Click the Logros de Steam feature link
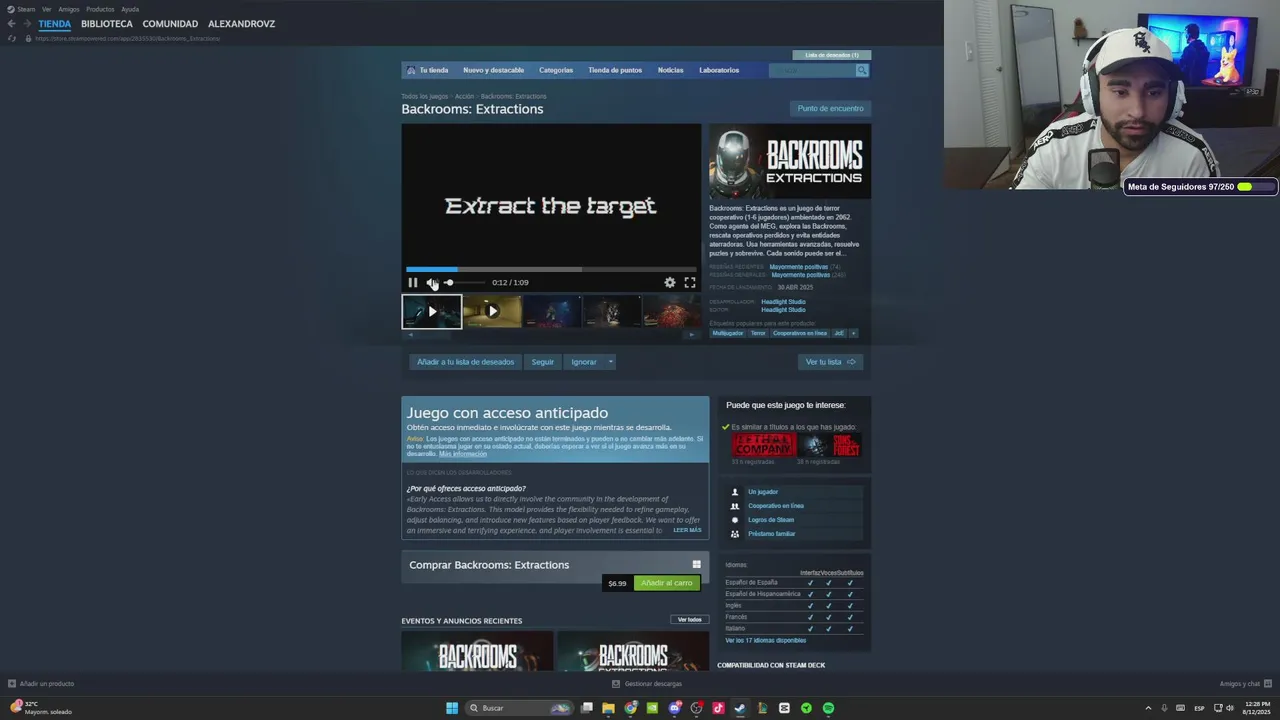Viewport: 1280px width, 720px height. [771, 520]
